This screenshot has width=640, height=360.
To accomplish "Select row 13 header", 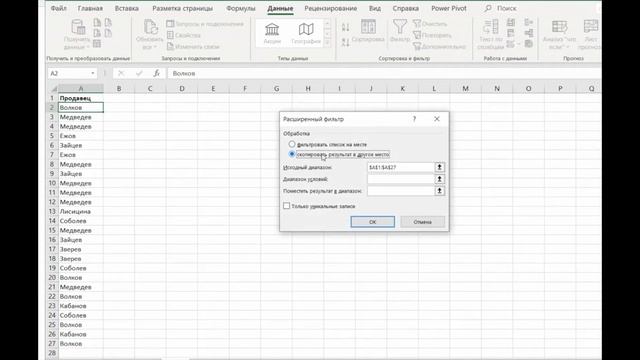I will (52, 211).
